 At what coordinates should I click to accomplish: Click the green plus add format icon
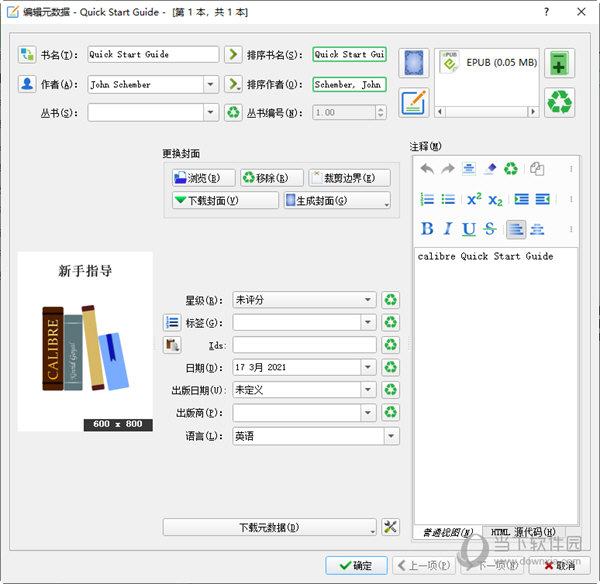coord(560,63)
